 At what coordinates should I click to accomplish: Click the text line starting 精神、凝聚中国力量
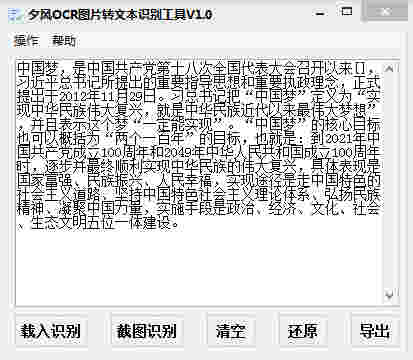pos(198,208)
